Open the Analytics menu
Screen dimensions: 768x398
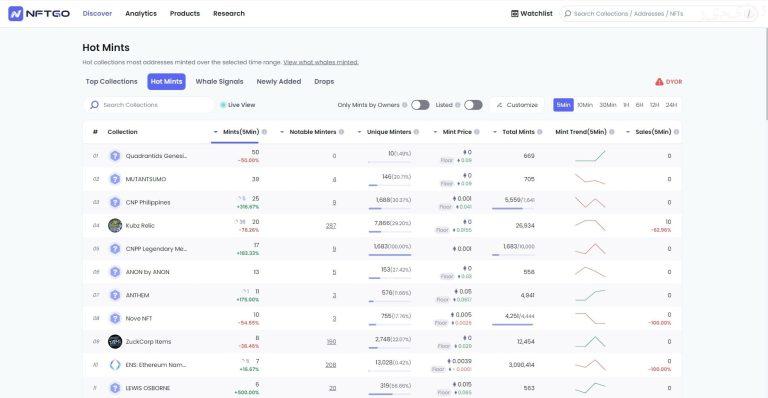point(141,14)
